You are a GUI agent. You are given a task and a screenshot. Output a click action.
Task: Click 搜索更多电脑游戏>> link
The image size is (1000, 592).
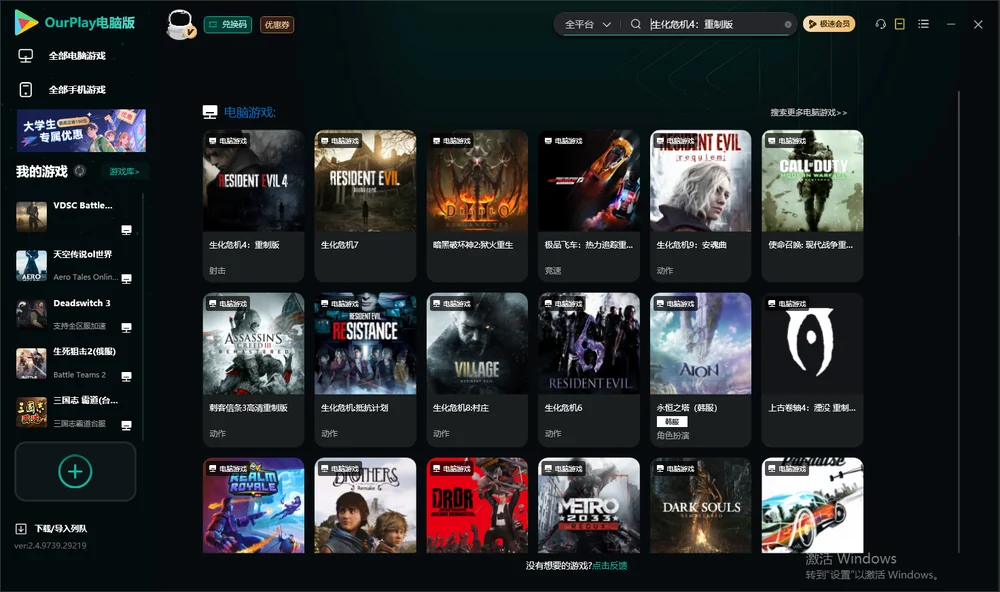[x=809, y=112]
